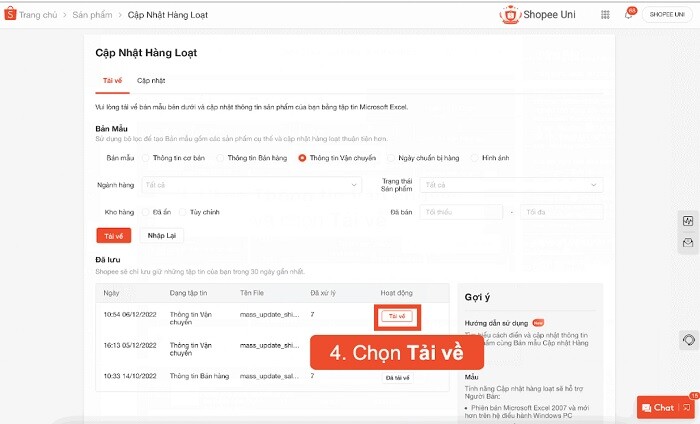Click the Hoạt động column header
This screenshot has height=424, width=700.
tap(396, 293)
